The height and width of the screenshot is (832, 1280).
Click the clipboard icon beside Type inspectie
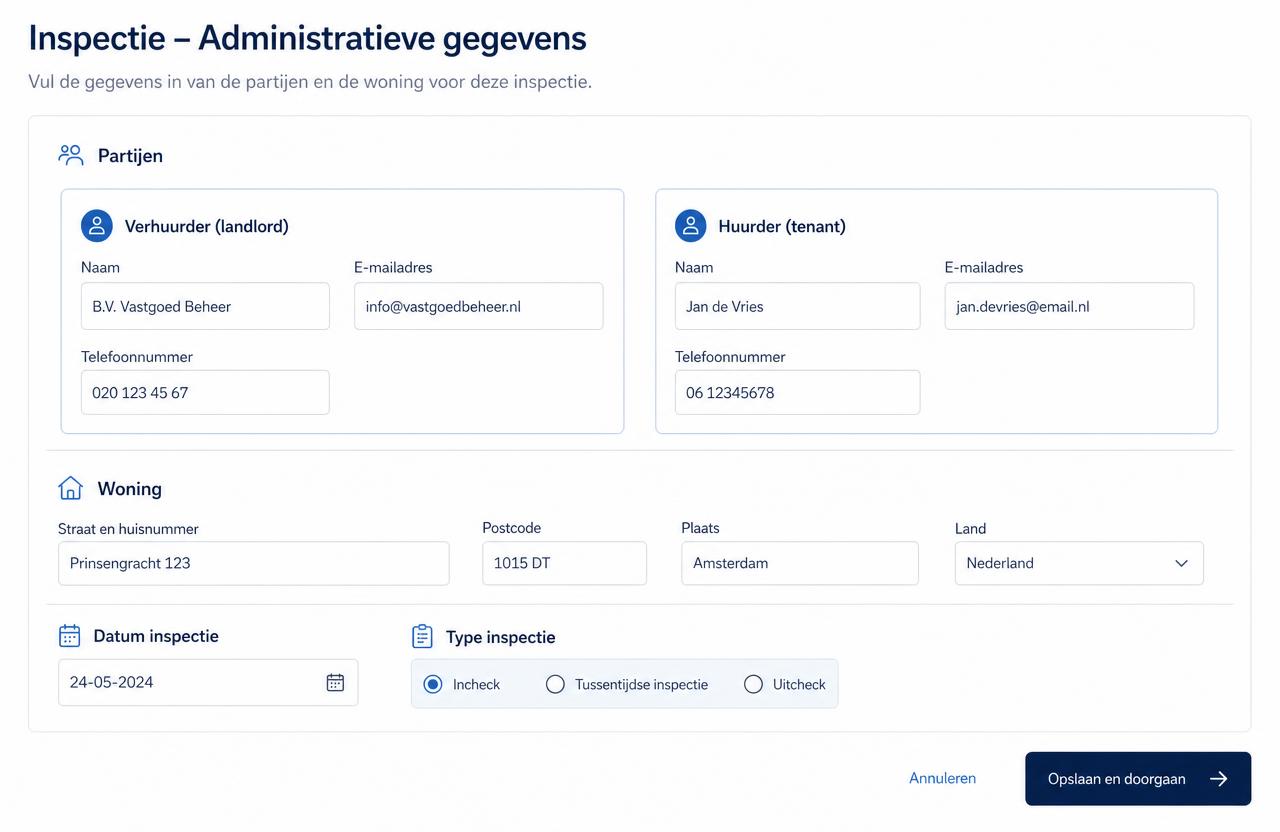point(422,637)
